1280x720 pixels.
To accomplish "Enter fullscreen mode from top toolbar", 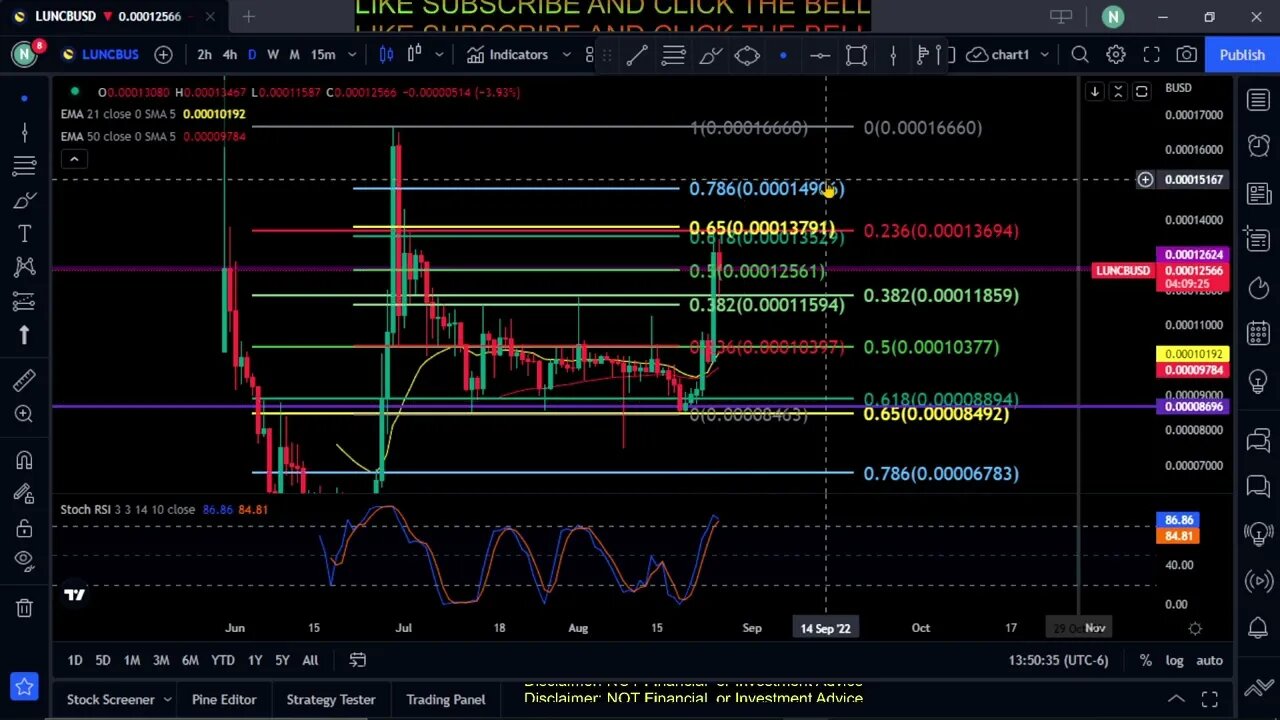I will [x=1151, y=55].
